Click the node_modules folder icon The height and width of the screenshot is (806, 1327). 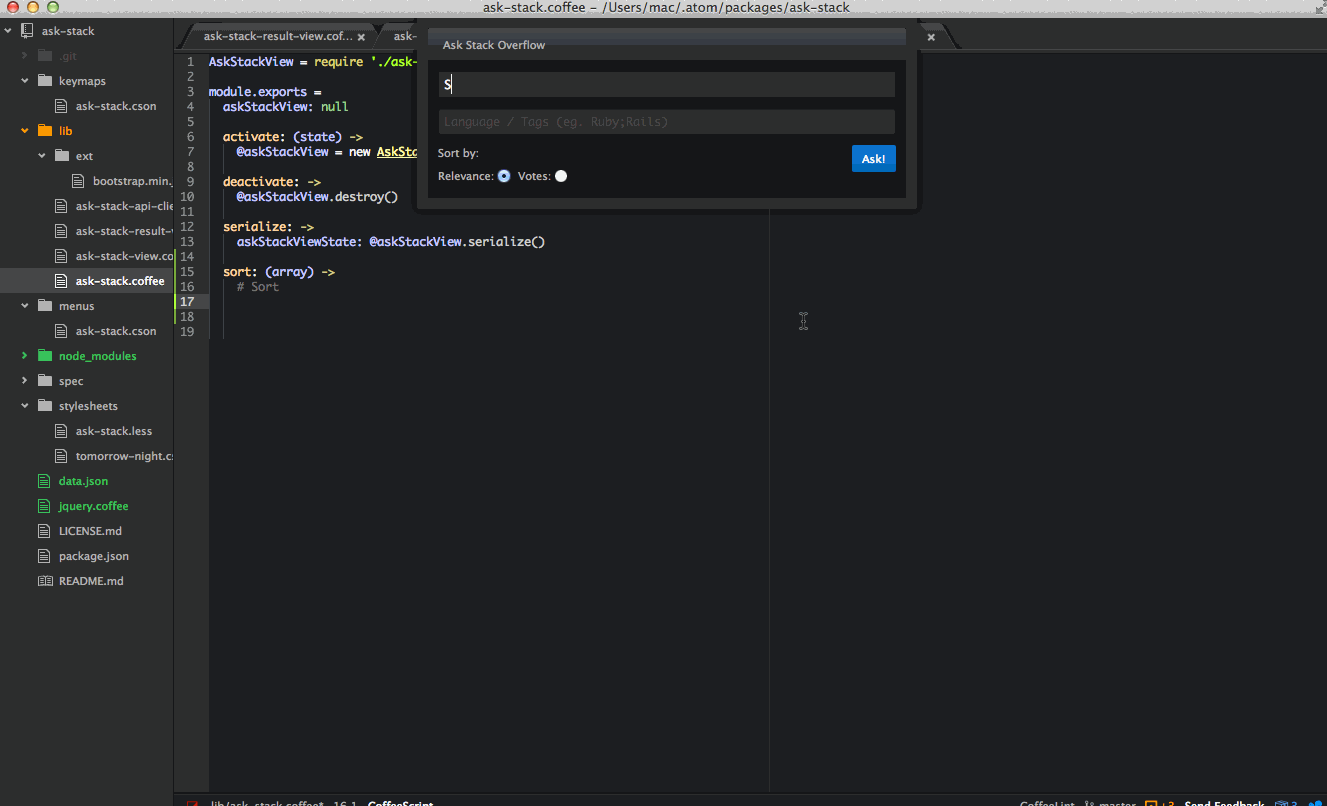44,356
